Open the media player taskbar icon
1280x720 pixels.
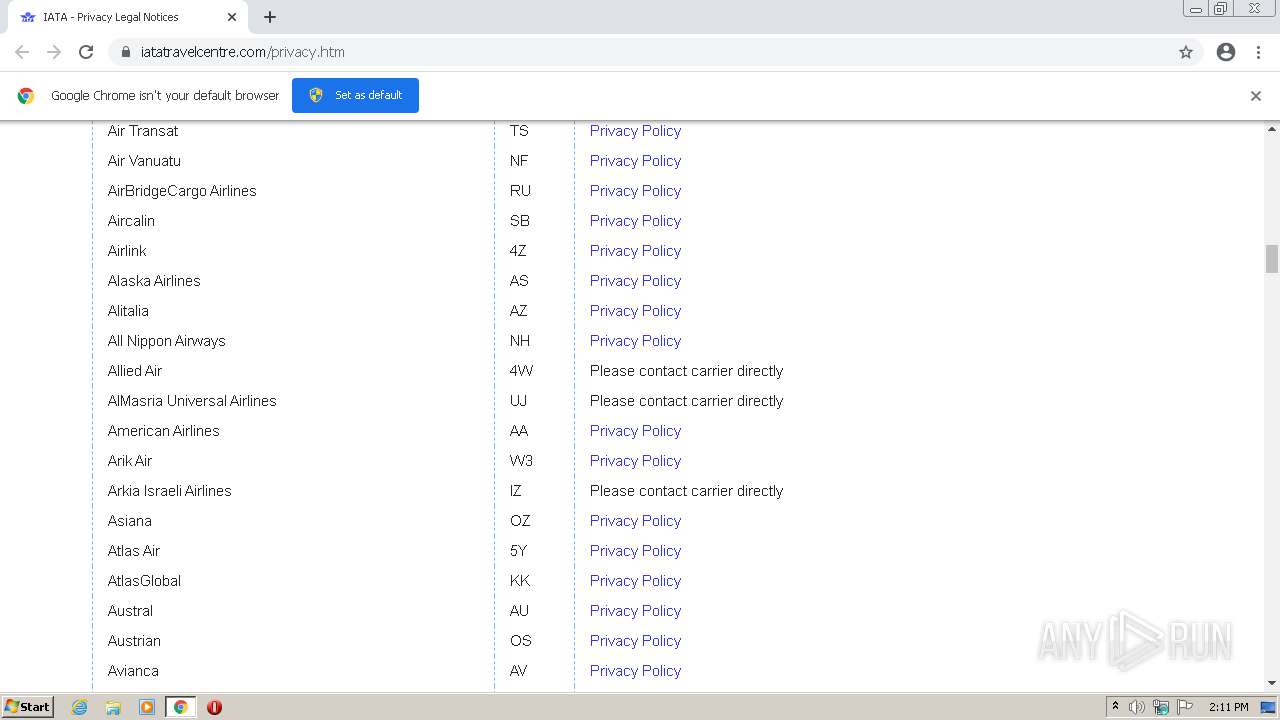147,707
